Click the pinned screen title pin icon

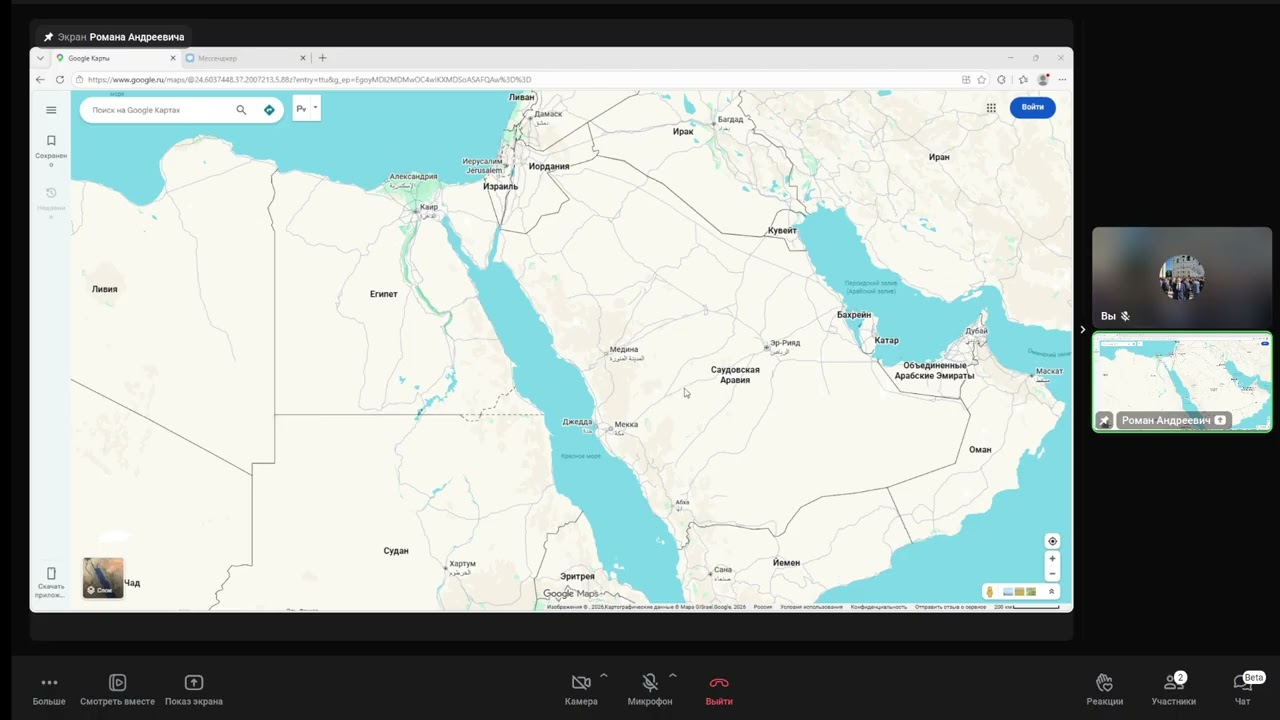coord(48,37)
